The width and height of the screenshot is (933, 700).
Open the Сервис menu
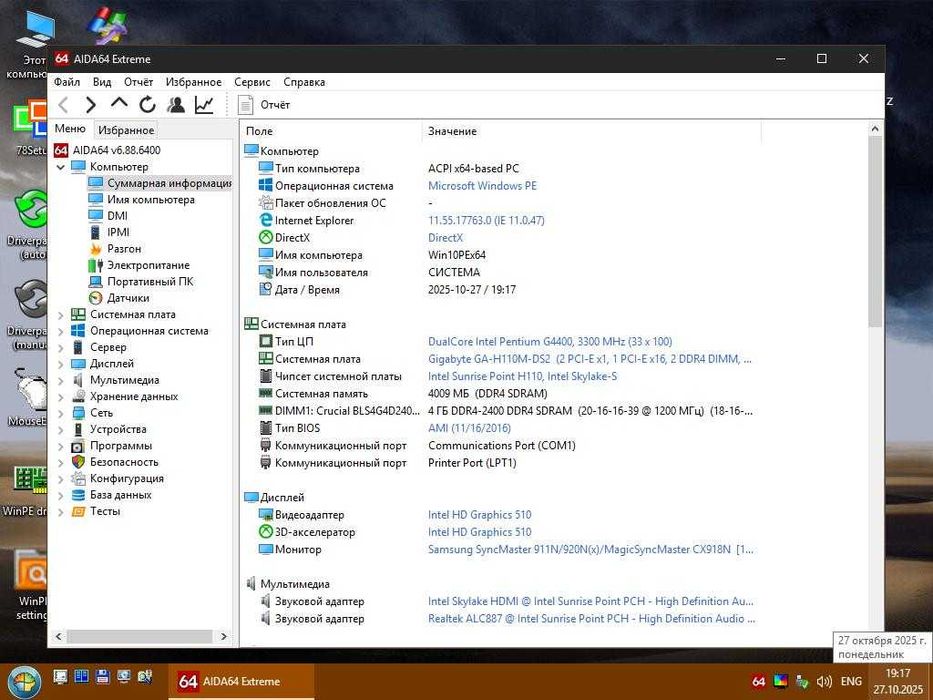[x=252, y=82]
